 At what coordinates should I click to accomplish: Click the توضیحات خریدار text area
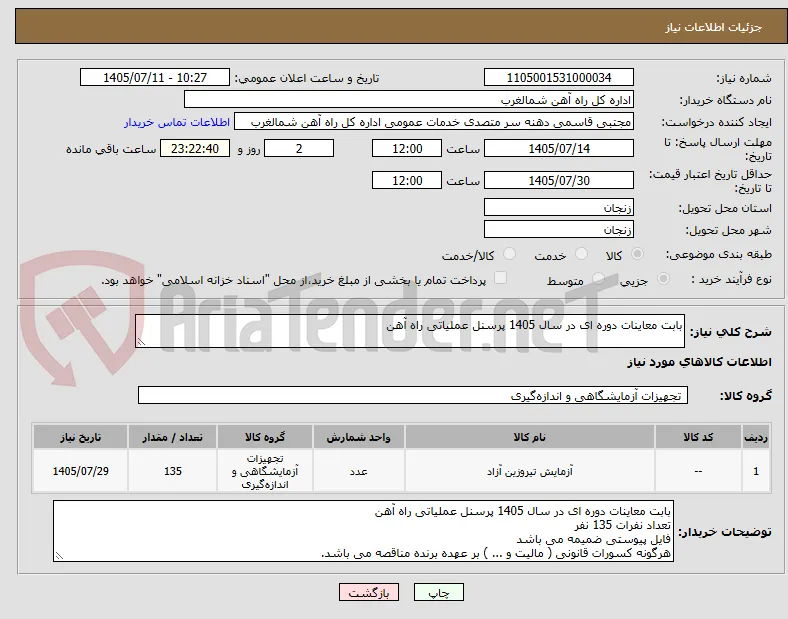(x=363, y=531)
